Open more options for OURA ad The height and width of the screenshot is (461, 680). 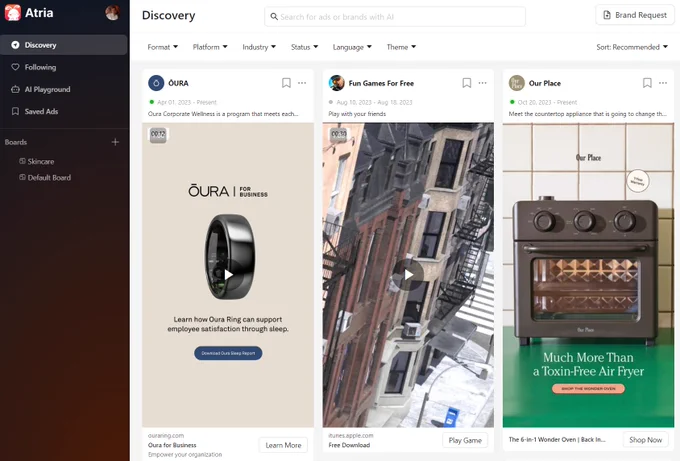click(x=302, y=82)
